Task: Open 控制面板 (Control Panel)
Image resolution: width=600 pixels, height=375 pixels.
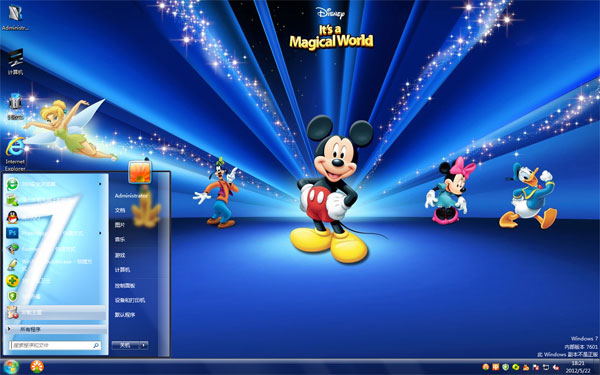Action: [125, 285]
